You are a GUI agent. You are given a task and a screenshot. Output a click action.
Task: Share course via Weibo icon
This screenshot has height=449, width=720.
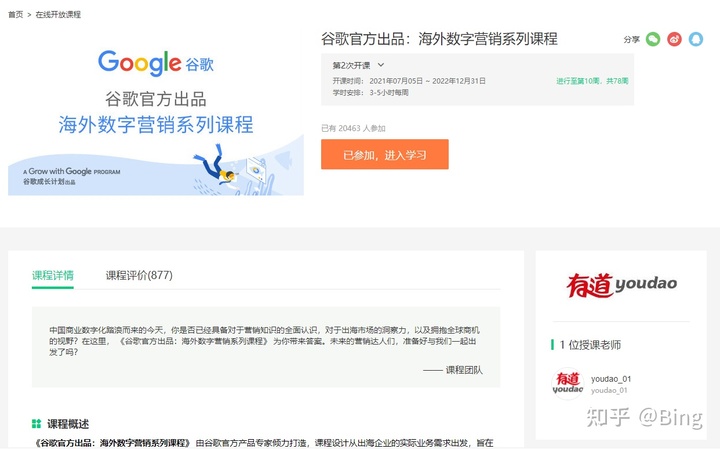click(x=674, y=39)
